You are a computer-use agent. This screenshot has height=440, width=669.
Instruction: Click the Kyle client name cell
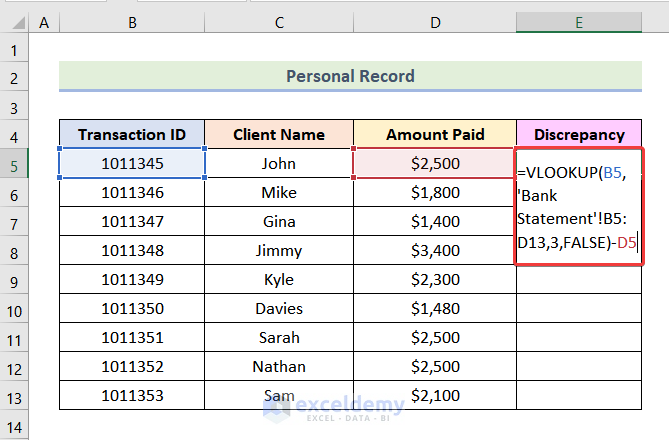pyautogui.click(x=279, y=280)
